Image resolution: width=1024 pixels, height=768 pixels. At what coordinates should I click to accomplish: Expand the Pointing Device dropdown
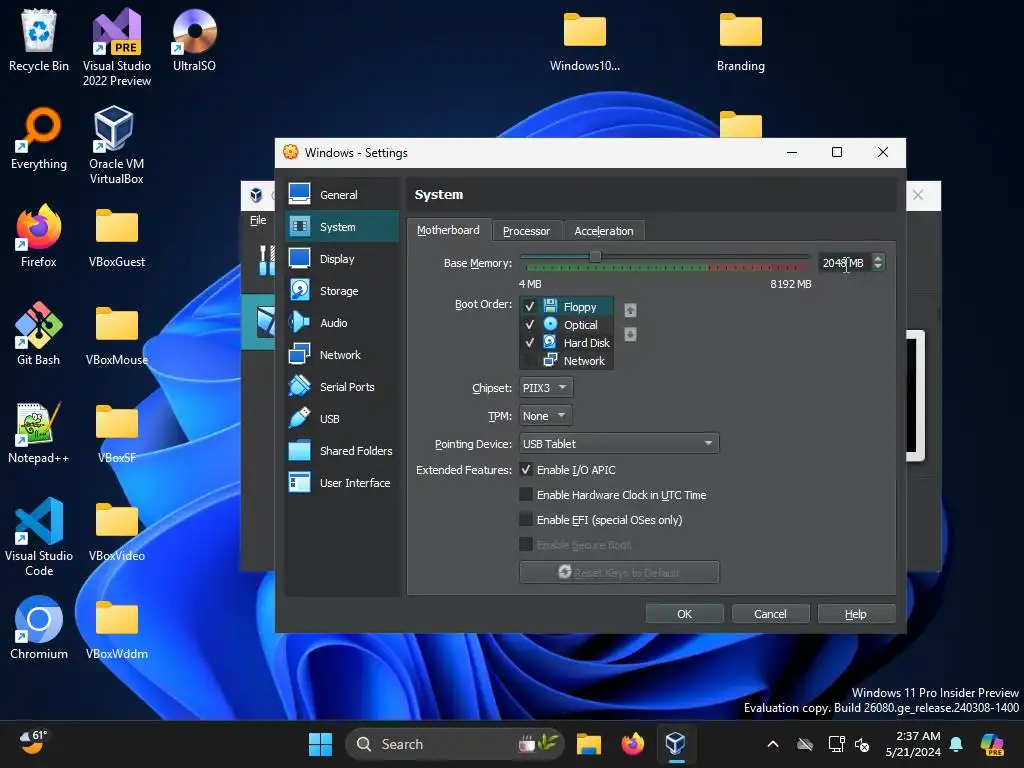619,443
